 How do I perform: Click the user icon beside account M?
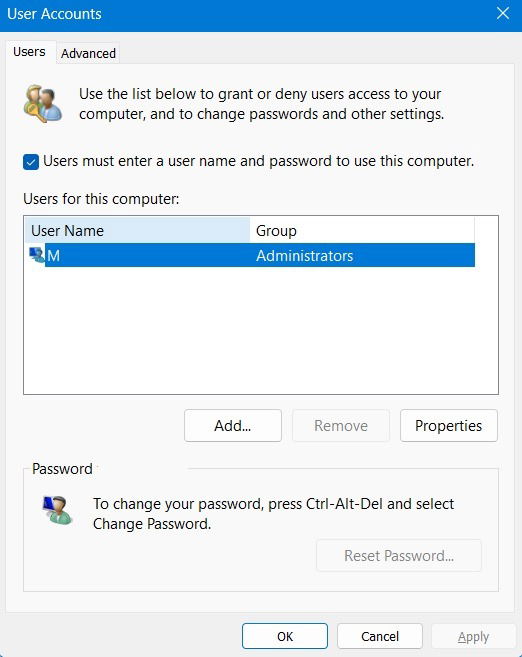click(37, 255)
